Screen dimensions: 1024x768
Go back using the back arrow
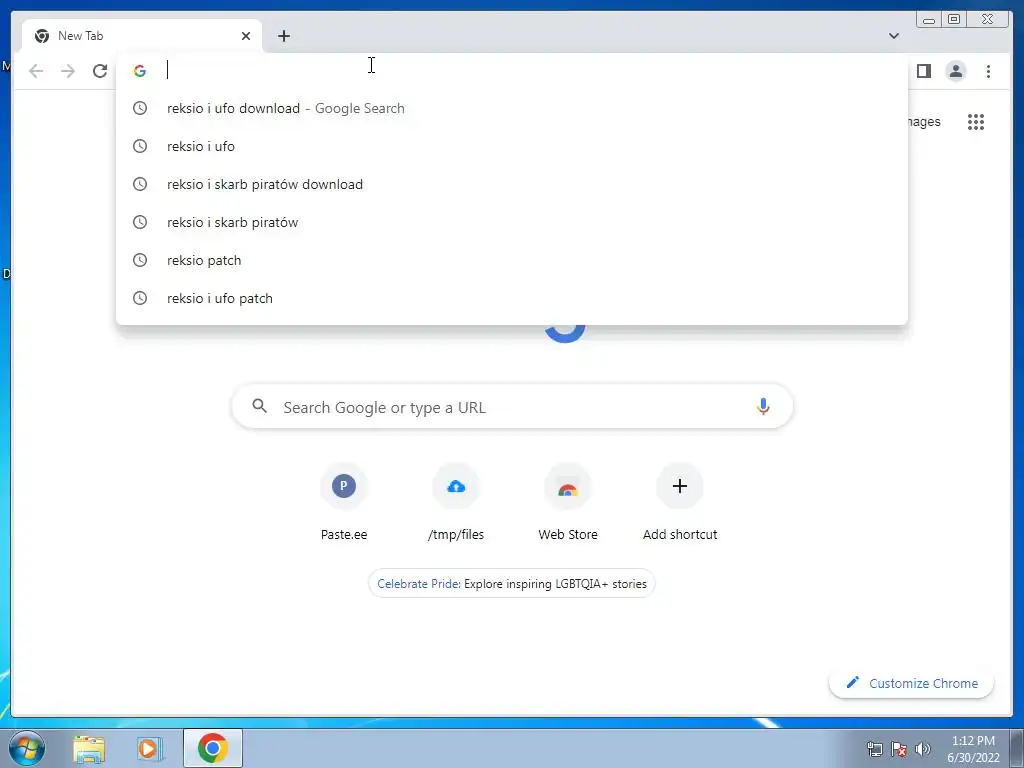[x=36, y=71]
